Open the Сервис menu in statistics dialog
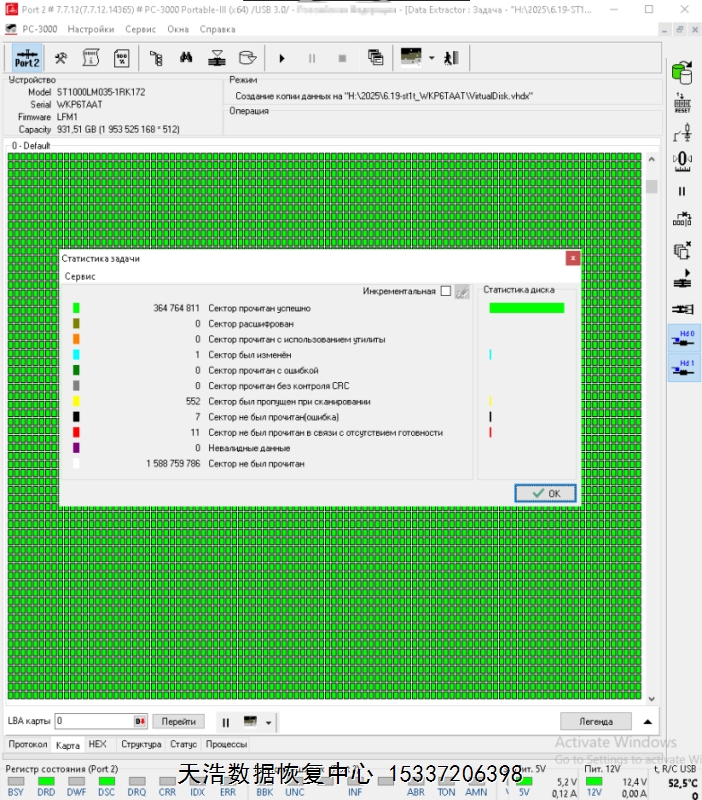Image resolution: width=702 pixels, height=800 pixels. click(80, 276)
